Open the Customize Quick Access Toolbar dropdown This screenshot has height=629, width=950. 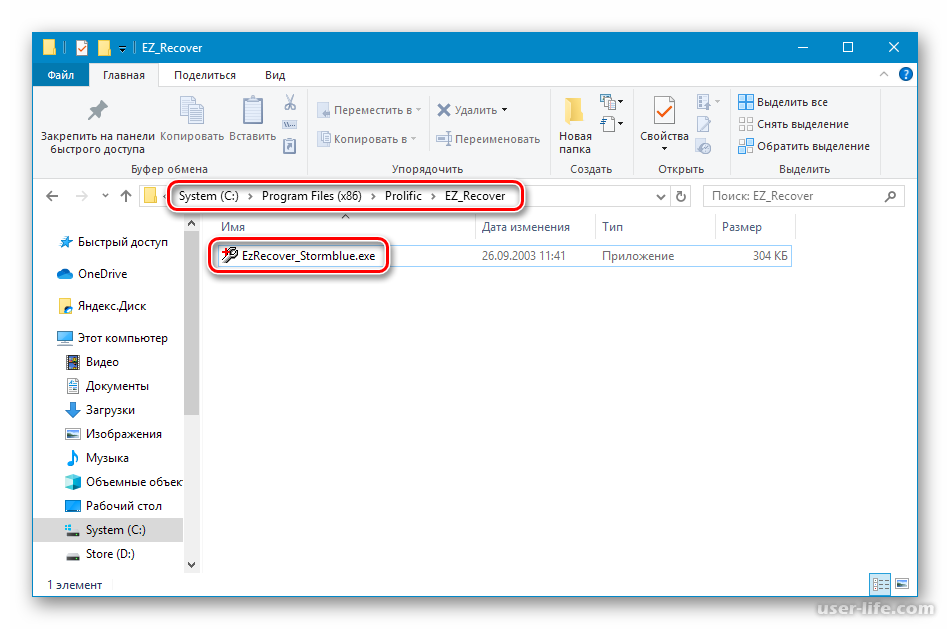122,48
